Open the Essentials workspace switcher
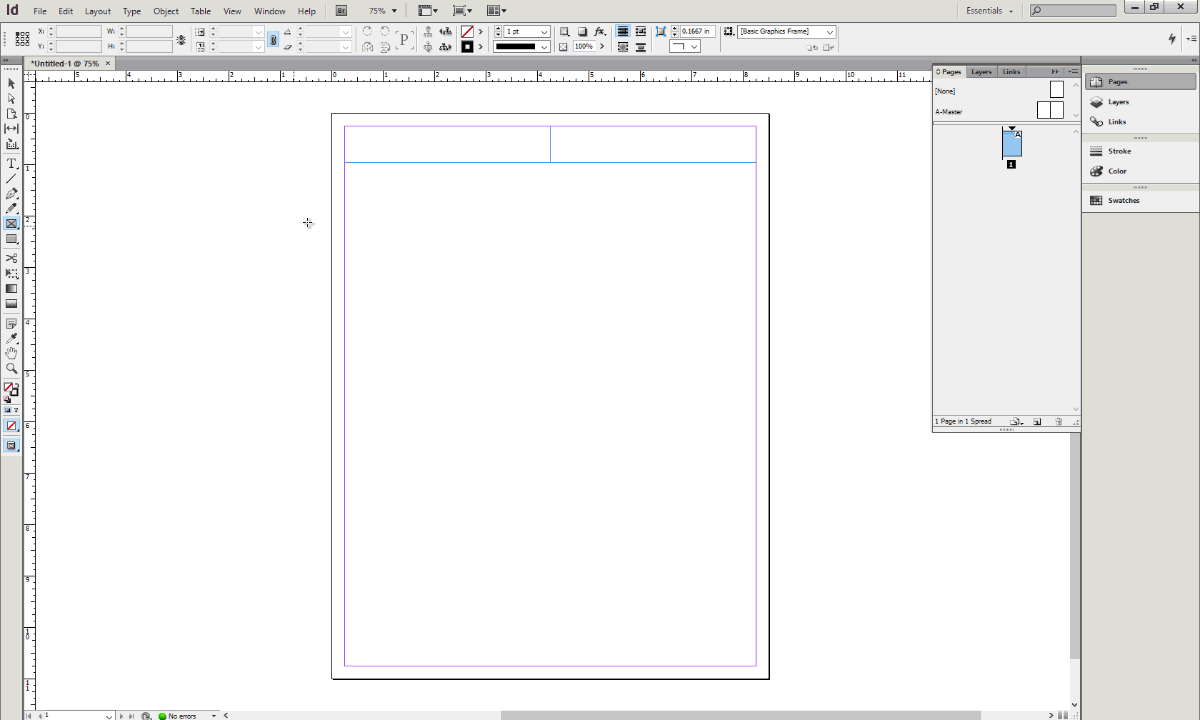This screenshot has width=1200, height=720. [x=986, y=10]
